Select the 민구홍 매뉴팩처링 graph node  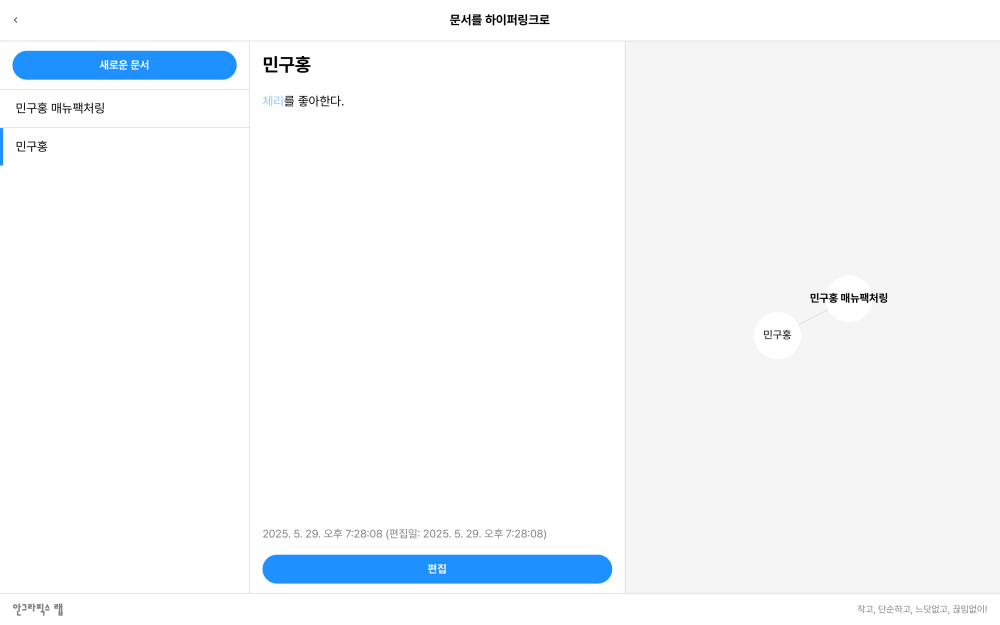pyautogui.click(x=848, y=298)
